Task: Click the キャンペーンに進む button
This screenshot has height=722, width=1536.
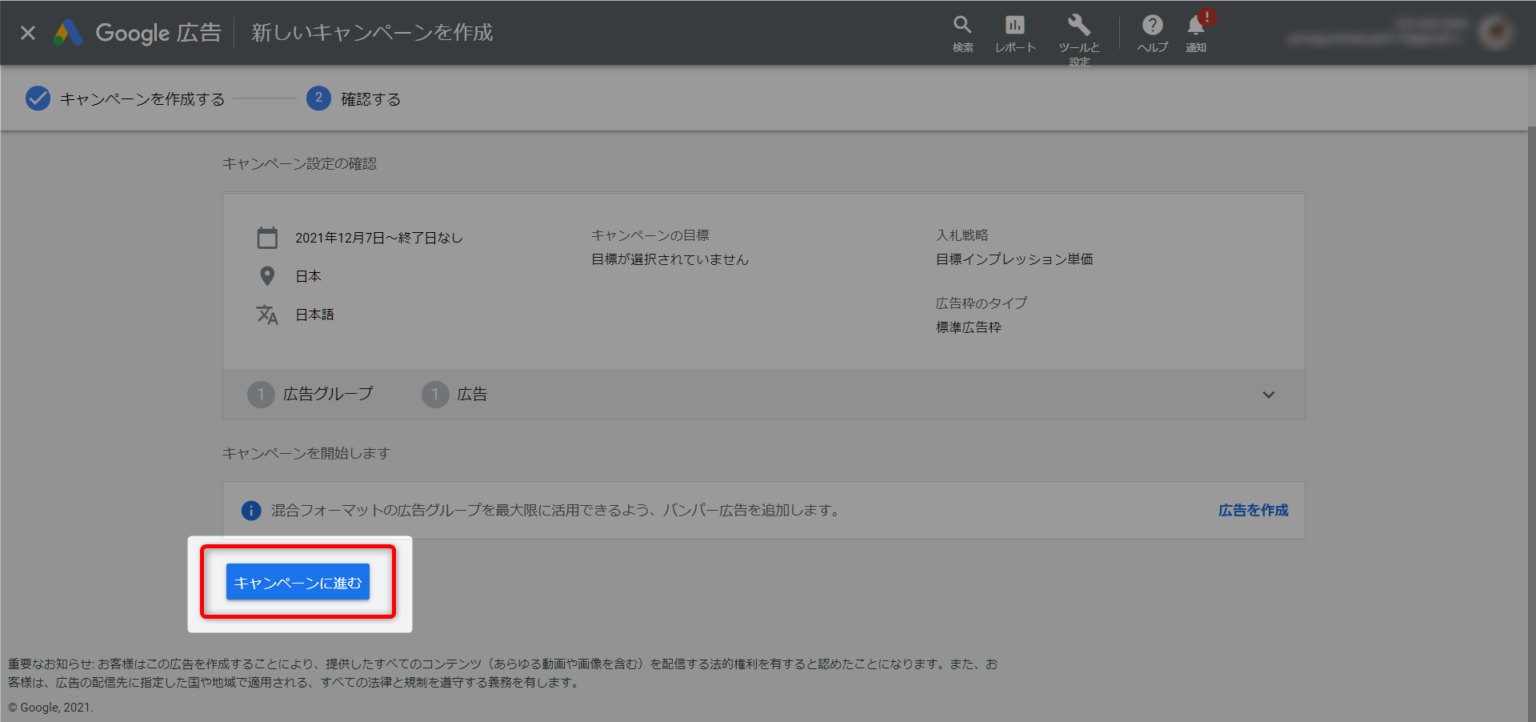Action: click(x=298, y=583)
